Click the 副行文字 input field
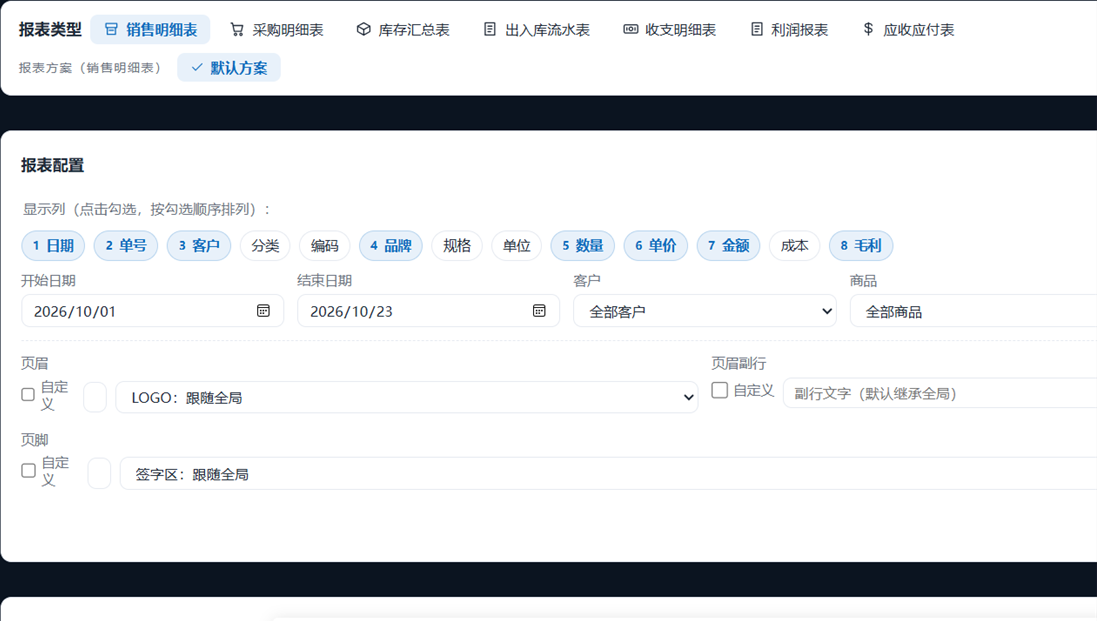1097x621 pixels. (940, 393)
